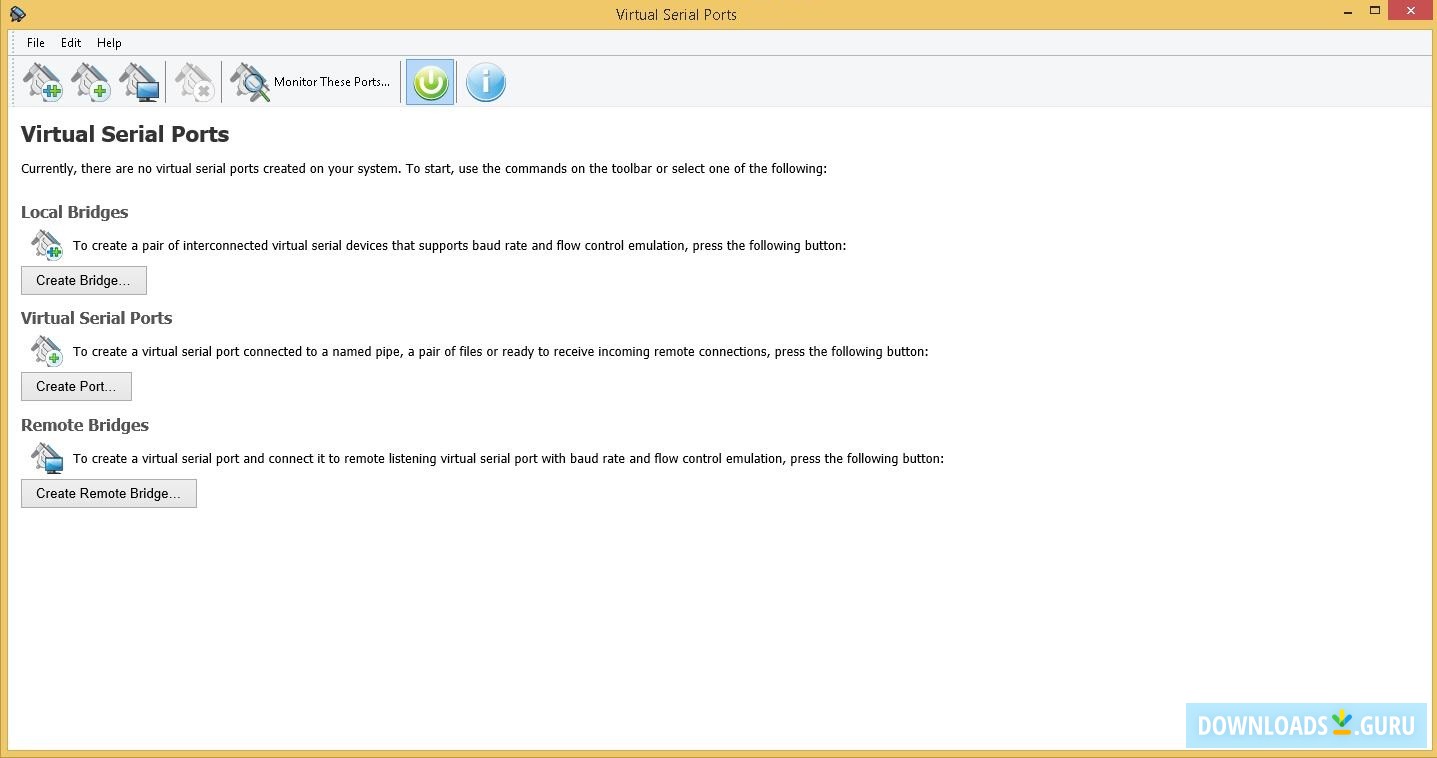
Task: Maximize the Virtual Serial Ports window
Action: click(x=1375, y=11)
